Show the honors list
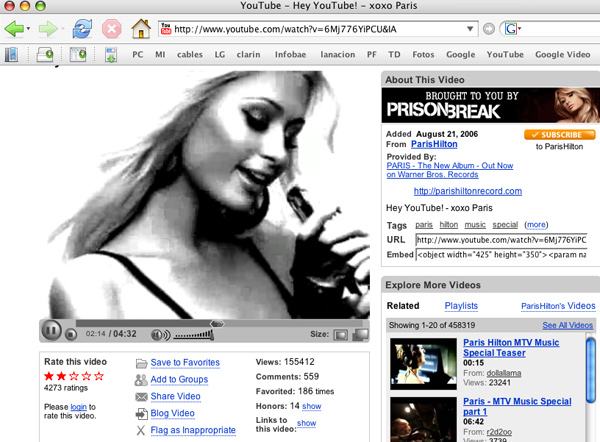The height and width of the screenshot is (442, 600). 311,407
